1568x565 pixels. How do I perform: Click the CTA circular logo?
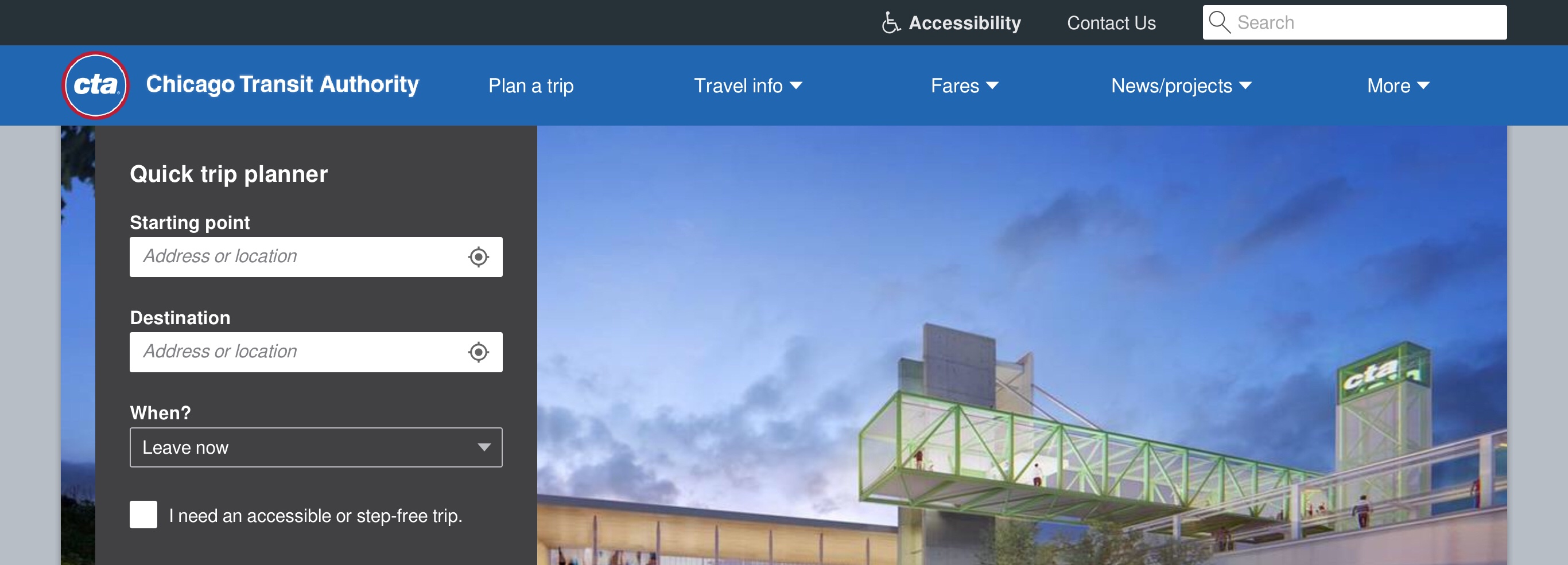coord(96,85)
